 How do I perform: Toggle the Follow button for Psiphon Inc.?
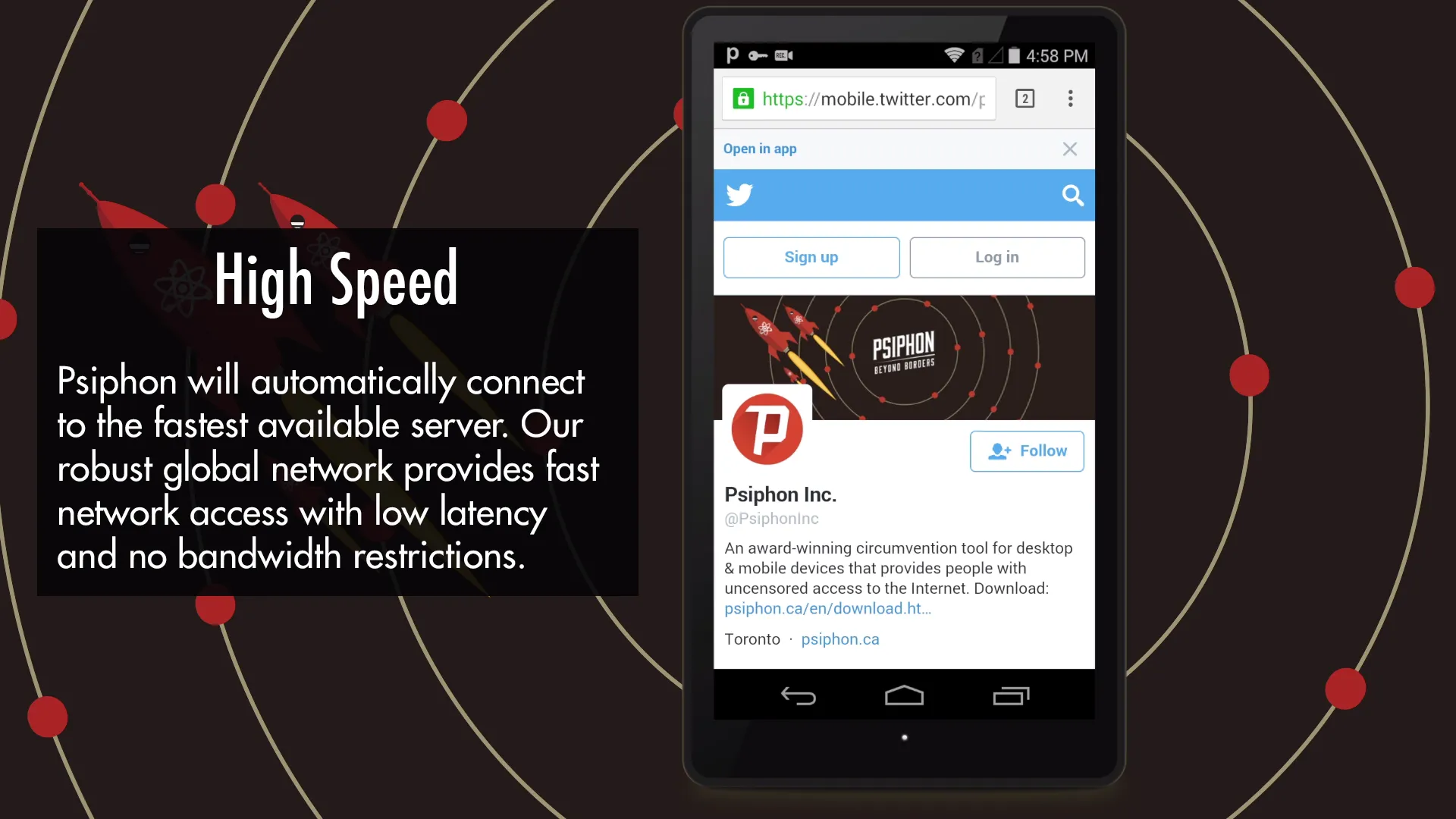pyautogui.click(x=1027, y=450)
